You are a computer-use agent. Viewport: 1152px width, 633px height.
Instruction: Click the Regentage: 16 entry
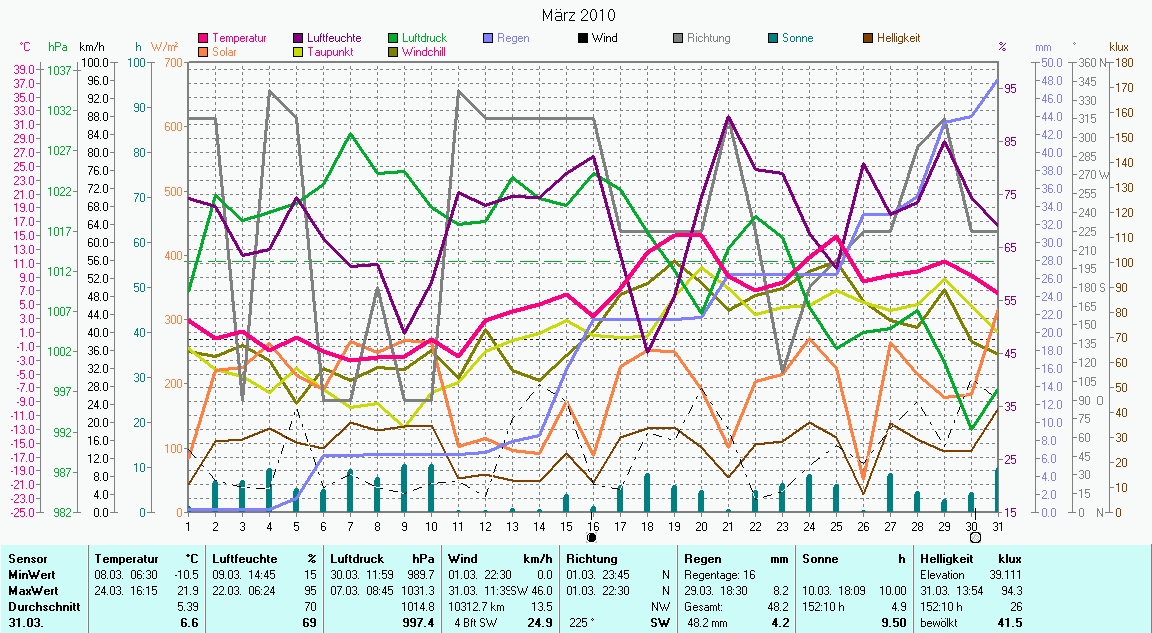(x=718, y=574)
